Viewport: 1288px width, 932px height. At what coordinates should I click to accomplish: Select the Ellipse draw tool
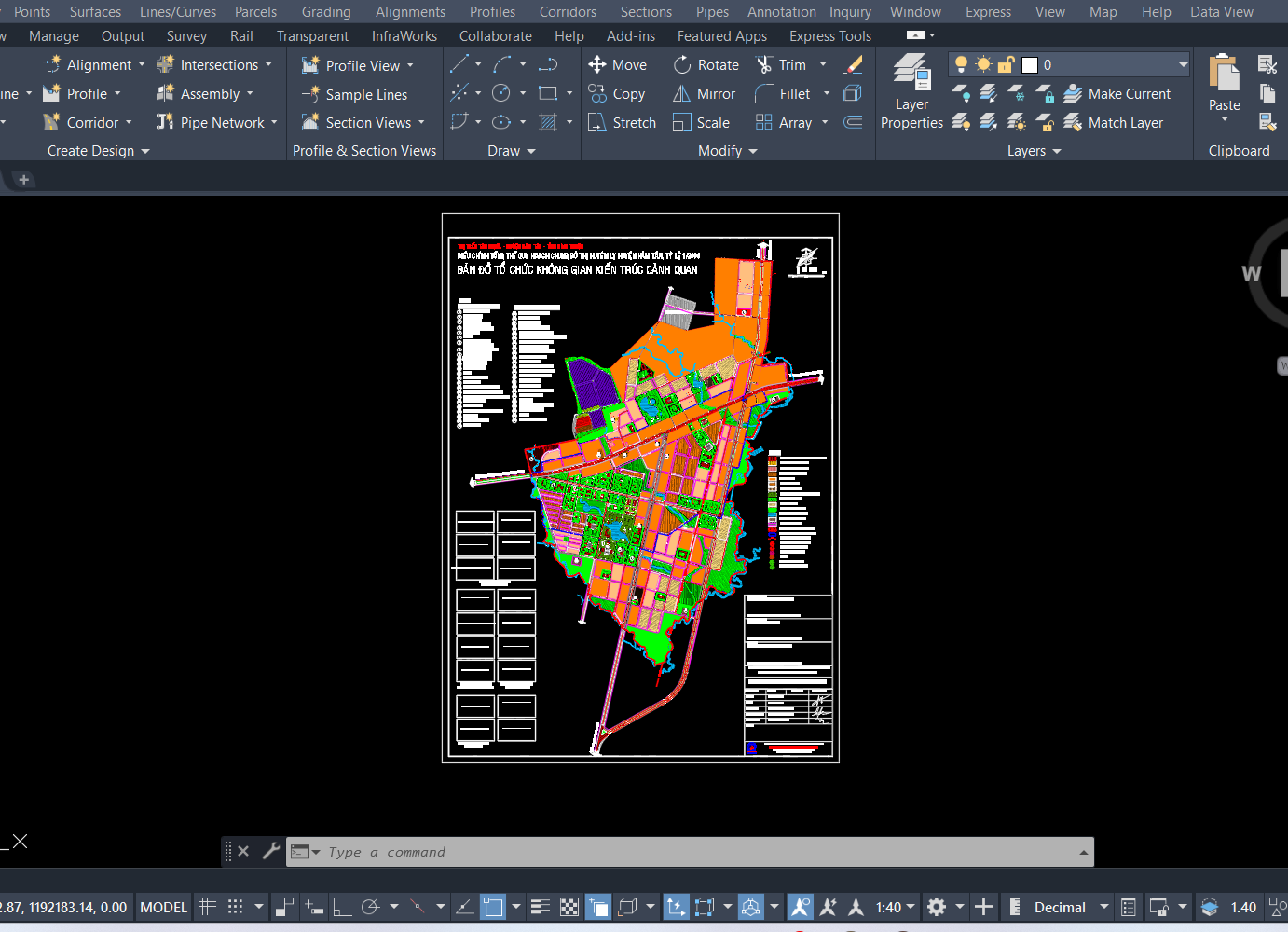tap(501, 122)
